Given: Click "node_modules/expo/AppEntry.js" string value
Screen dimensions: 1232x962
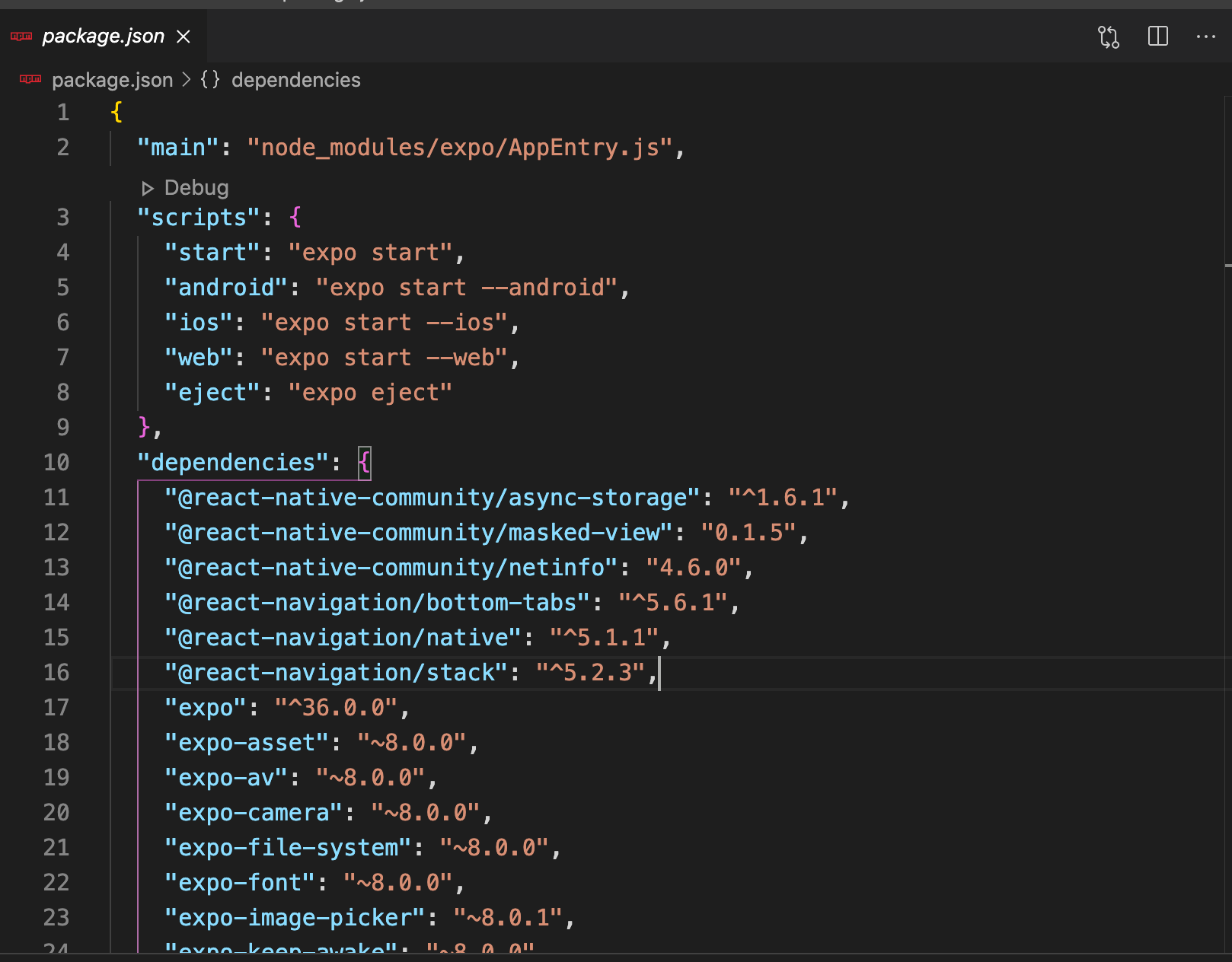Looking at the screenshot, I should pos(460,147).
